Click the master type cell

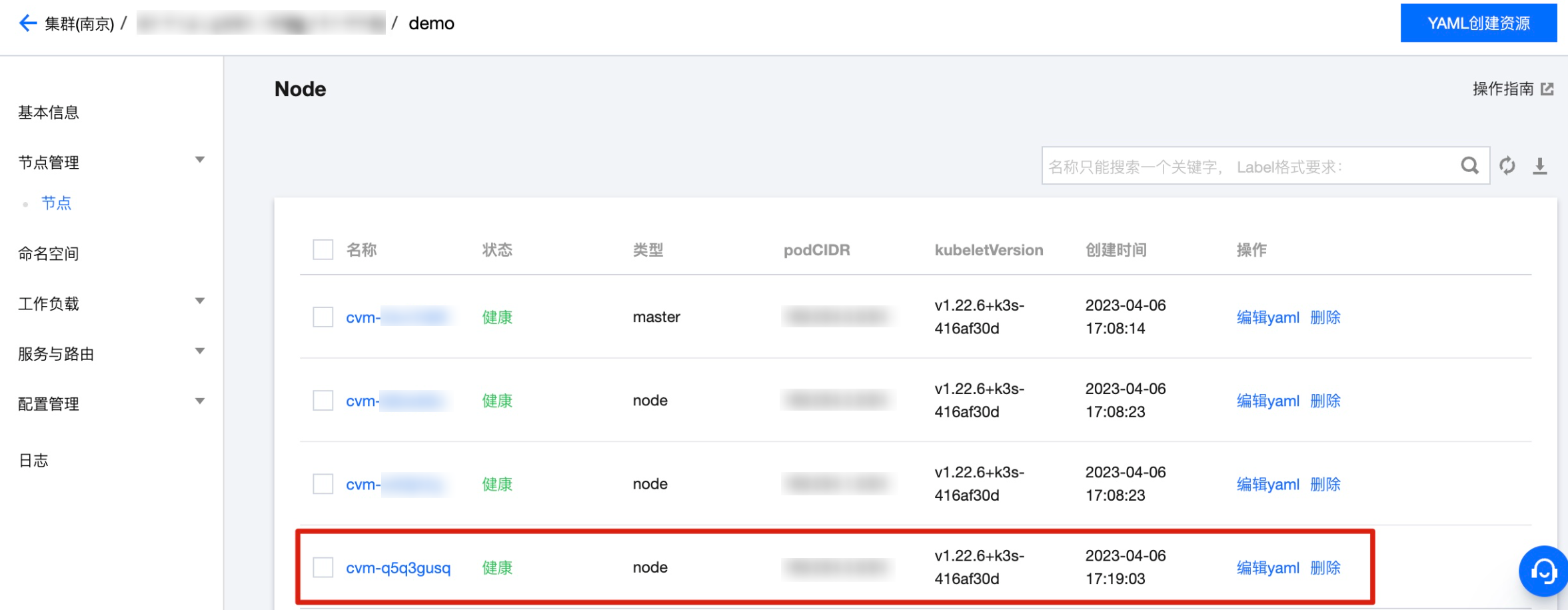click(x=656, y=317)
